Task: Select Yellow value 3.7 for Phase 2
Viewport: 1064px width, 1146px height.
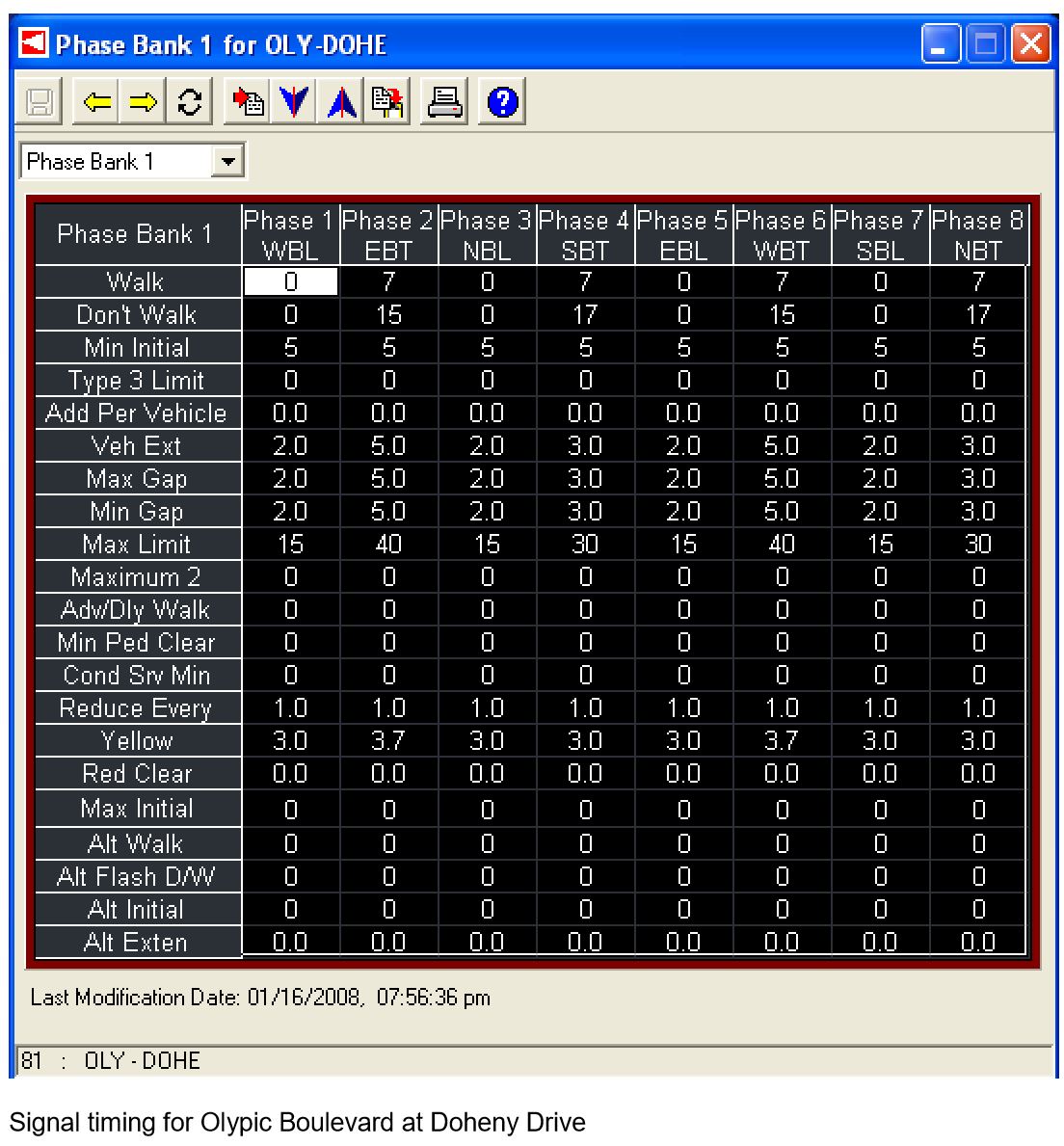Action: tap(388, 741)
